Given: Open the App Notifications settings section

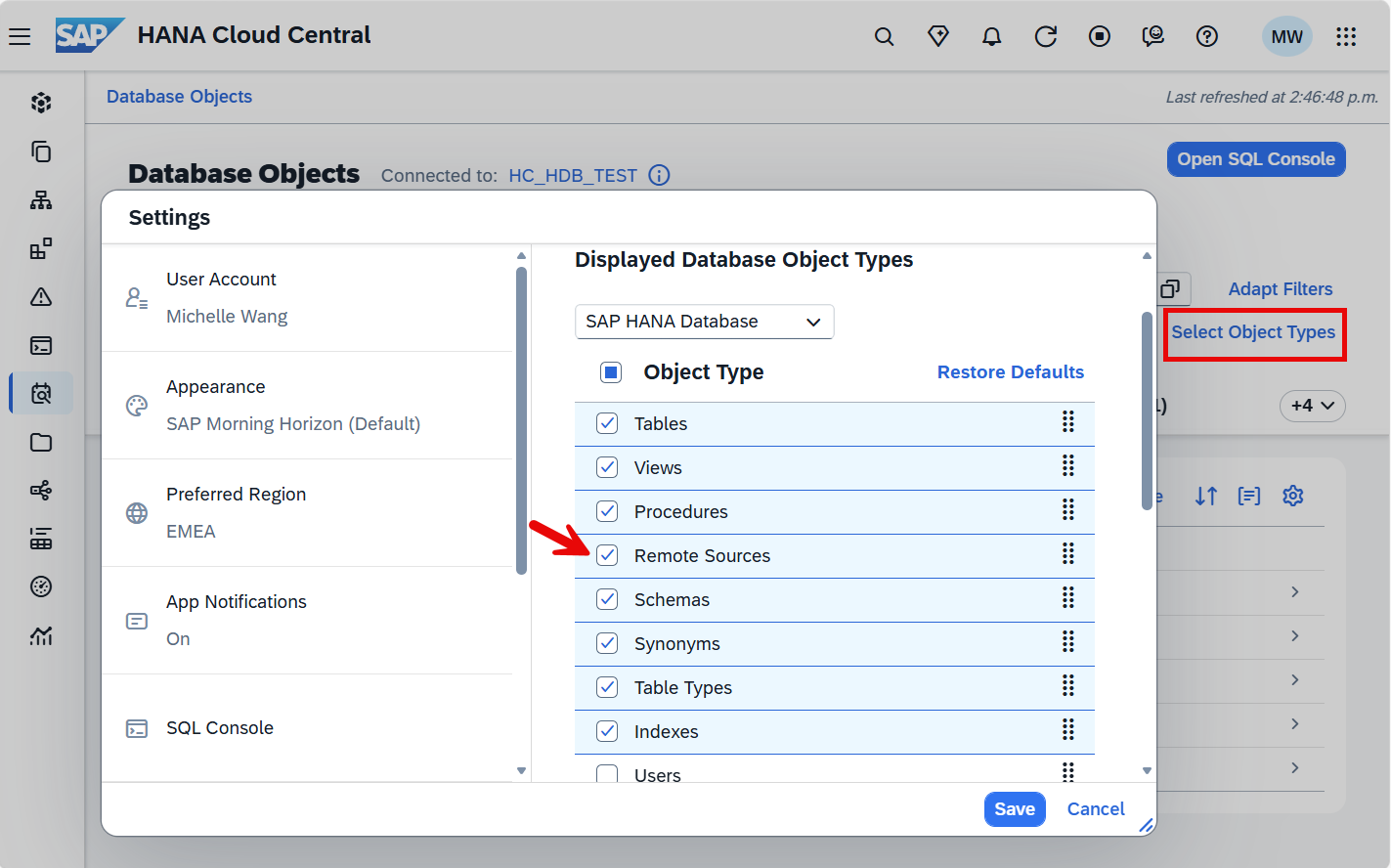Looking at the screenshot, I should 307,621.
